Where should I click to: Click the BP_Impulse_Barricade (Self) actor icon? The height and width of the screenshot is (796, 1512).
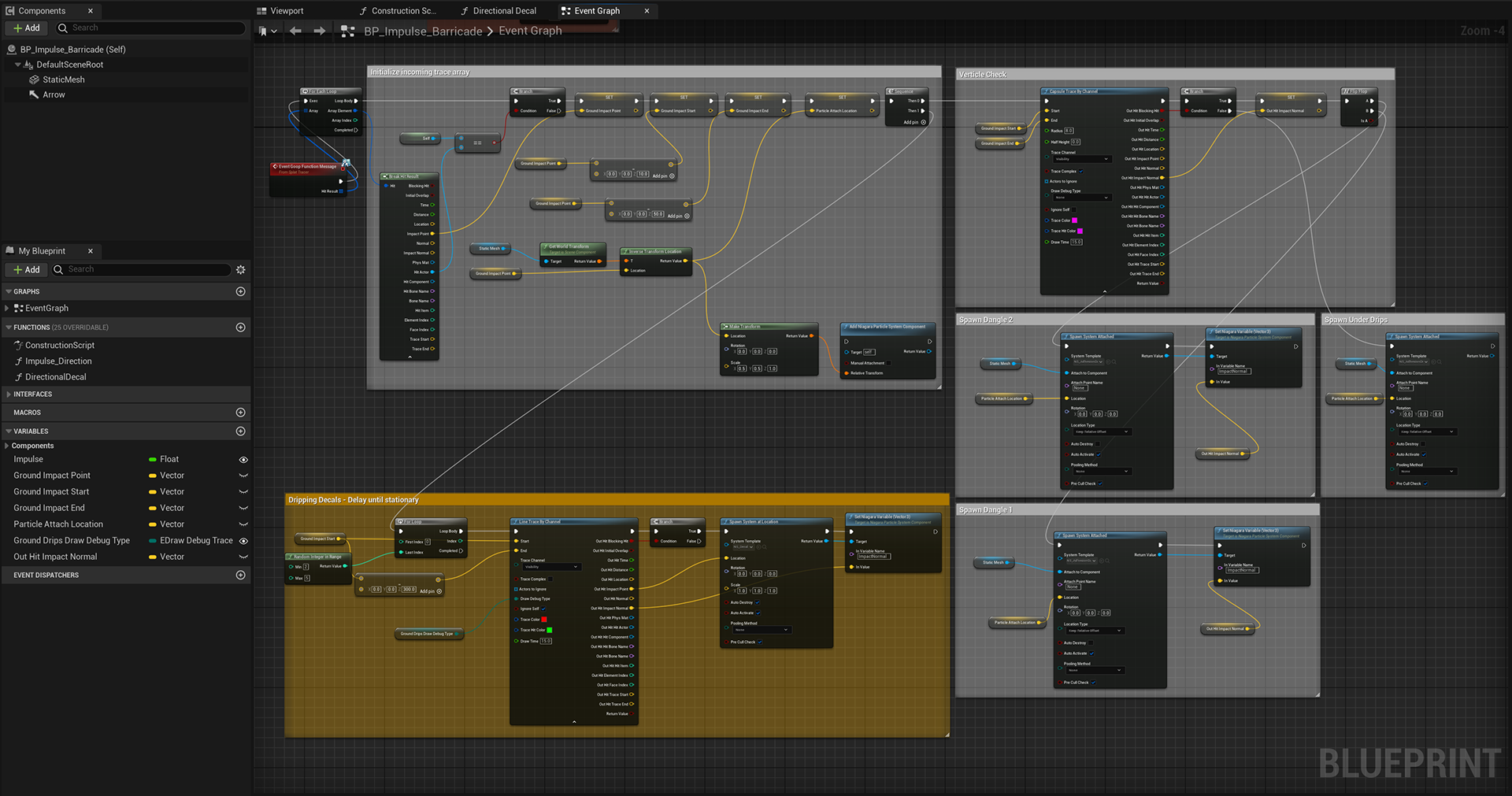tap(12, 50)
